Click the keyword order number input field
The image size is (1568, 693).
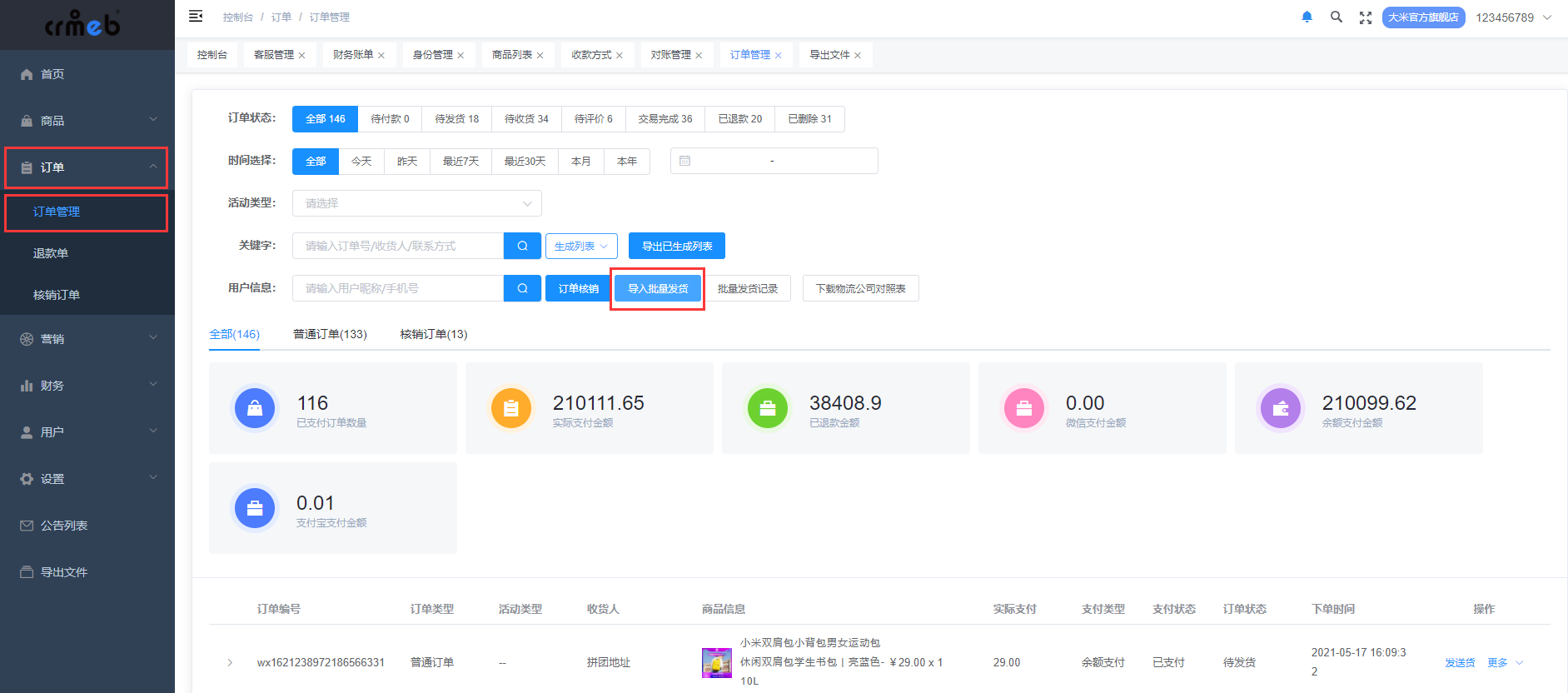coord(398,246)
